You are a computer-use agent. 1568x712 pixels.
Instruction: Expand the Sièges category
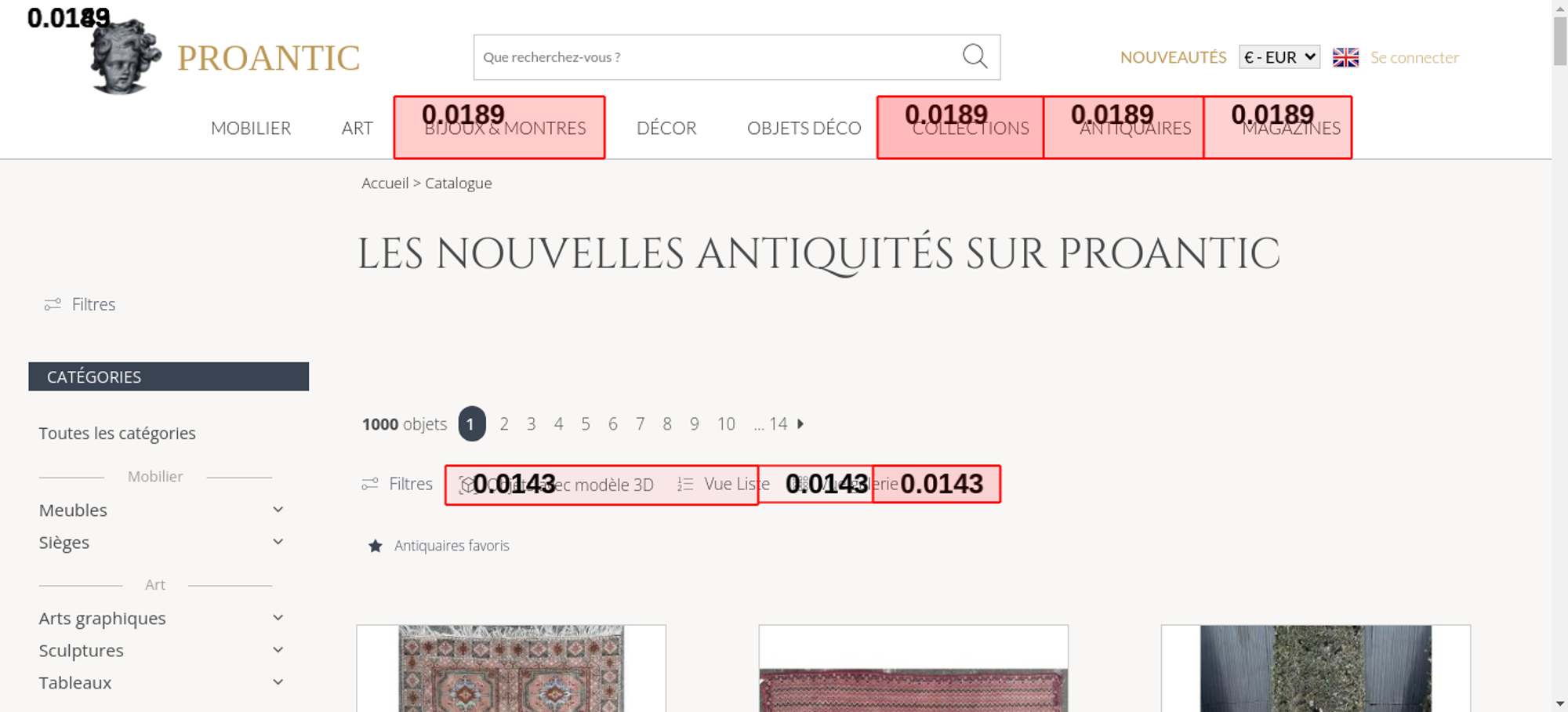[278, 542]
